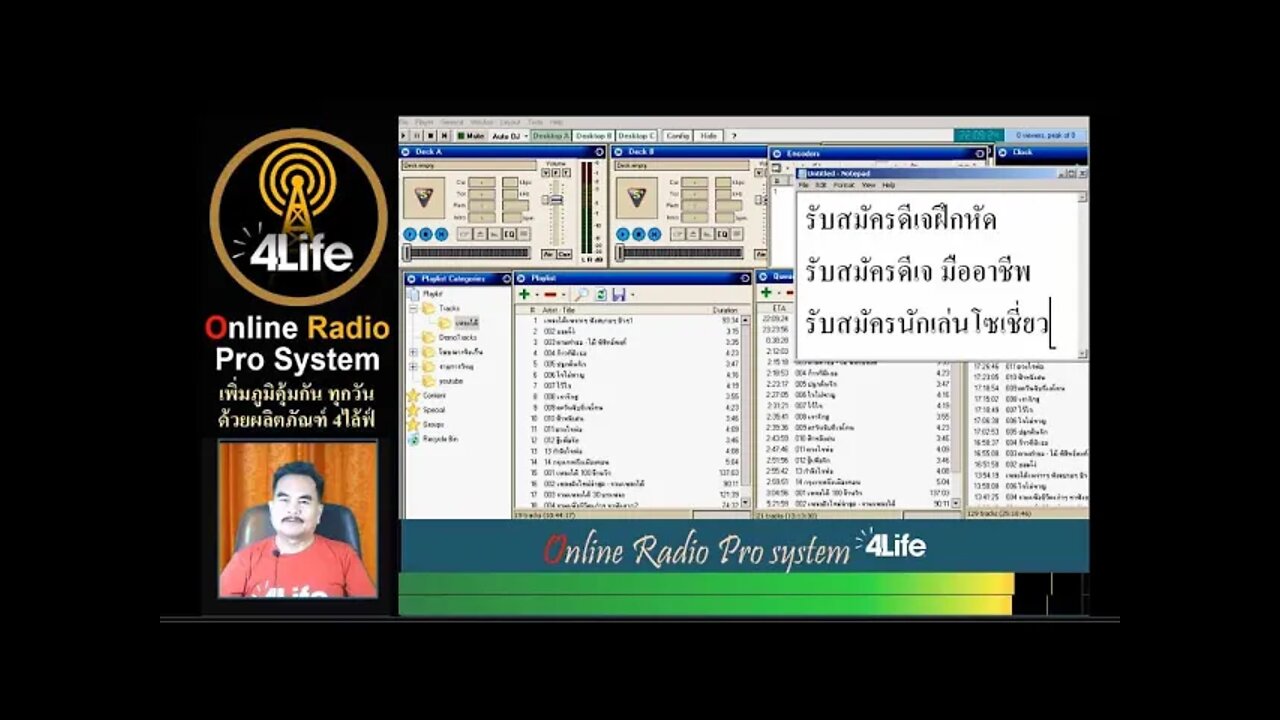Click Deck A volume slider handle
The height and width of the screenshot is (720, 1280).
pos(556,200)
